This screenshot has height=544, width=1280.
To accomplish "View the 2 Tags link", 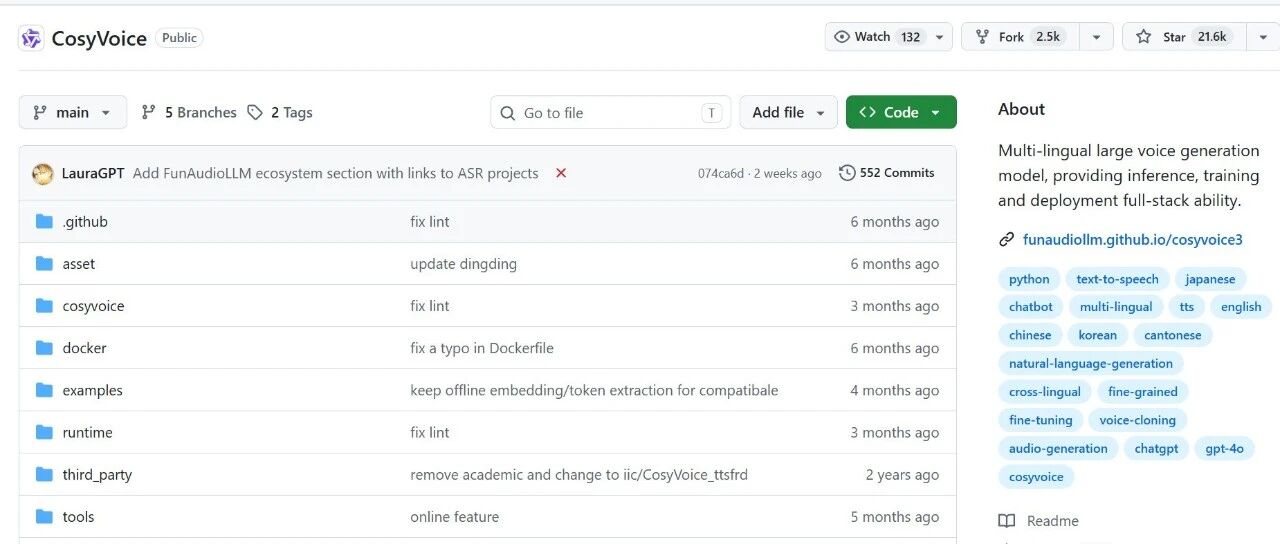I will (x=280, y=112).
